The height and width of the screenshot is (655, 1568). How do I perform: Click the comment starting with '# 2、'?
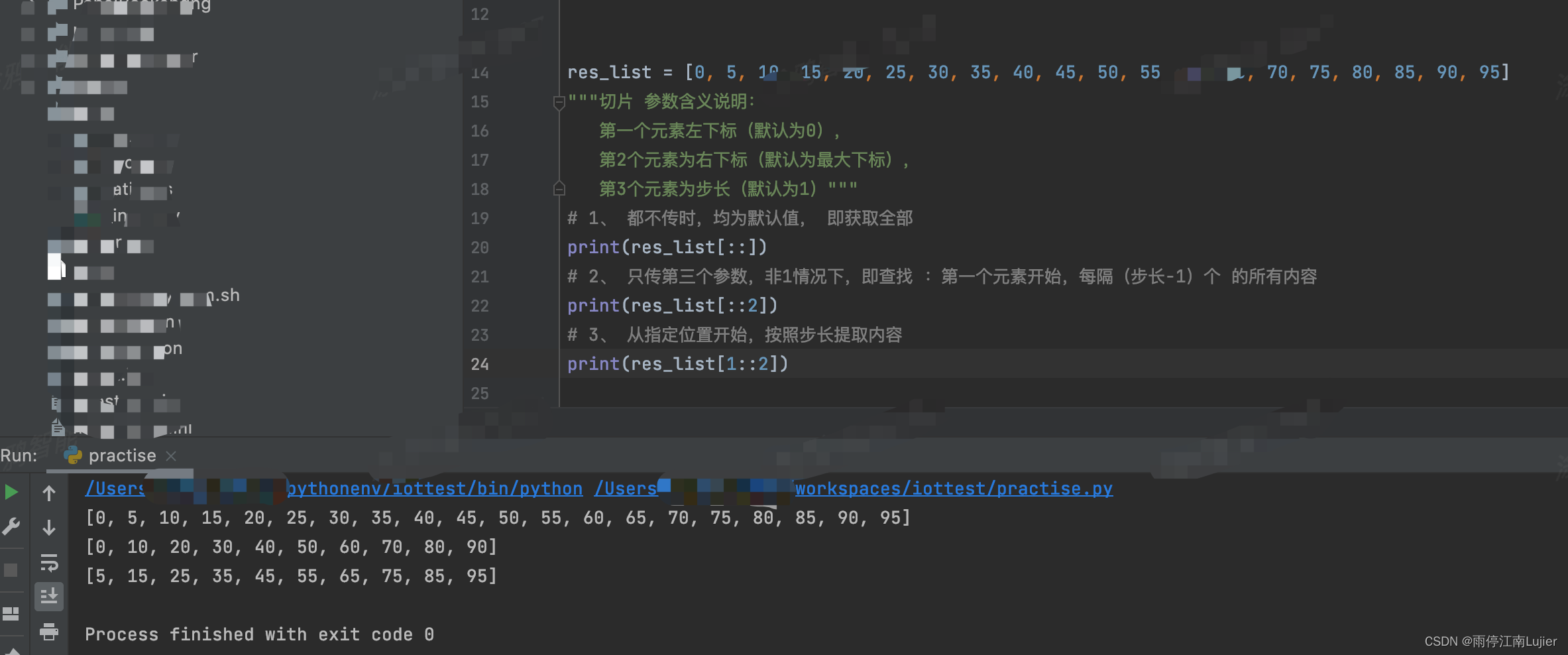[x=942, y=276]
